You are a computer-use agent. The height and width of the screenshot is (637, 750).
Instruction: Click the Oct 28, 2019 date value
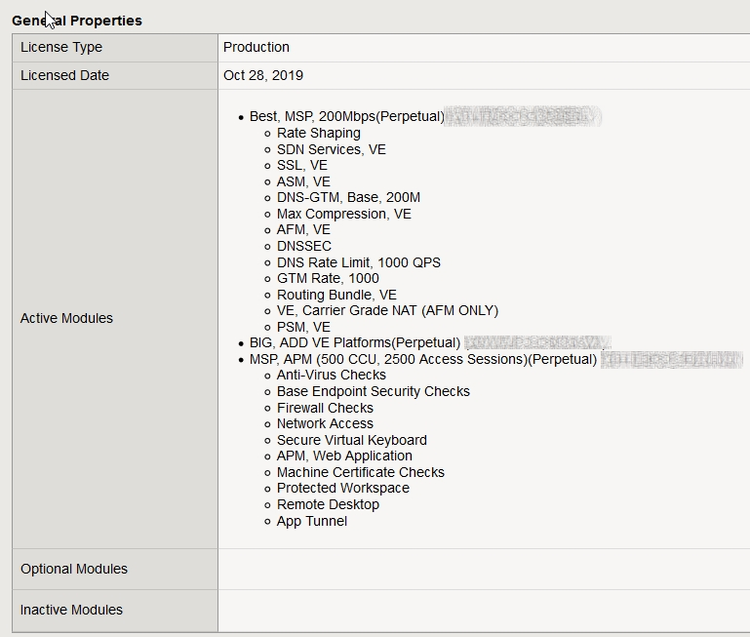click(x=263, y=75)
